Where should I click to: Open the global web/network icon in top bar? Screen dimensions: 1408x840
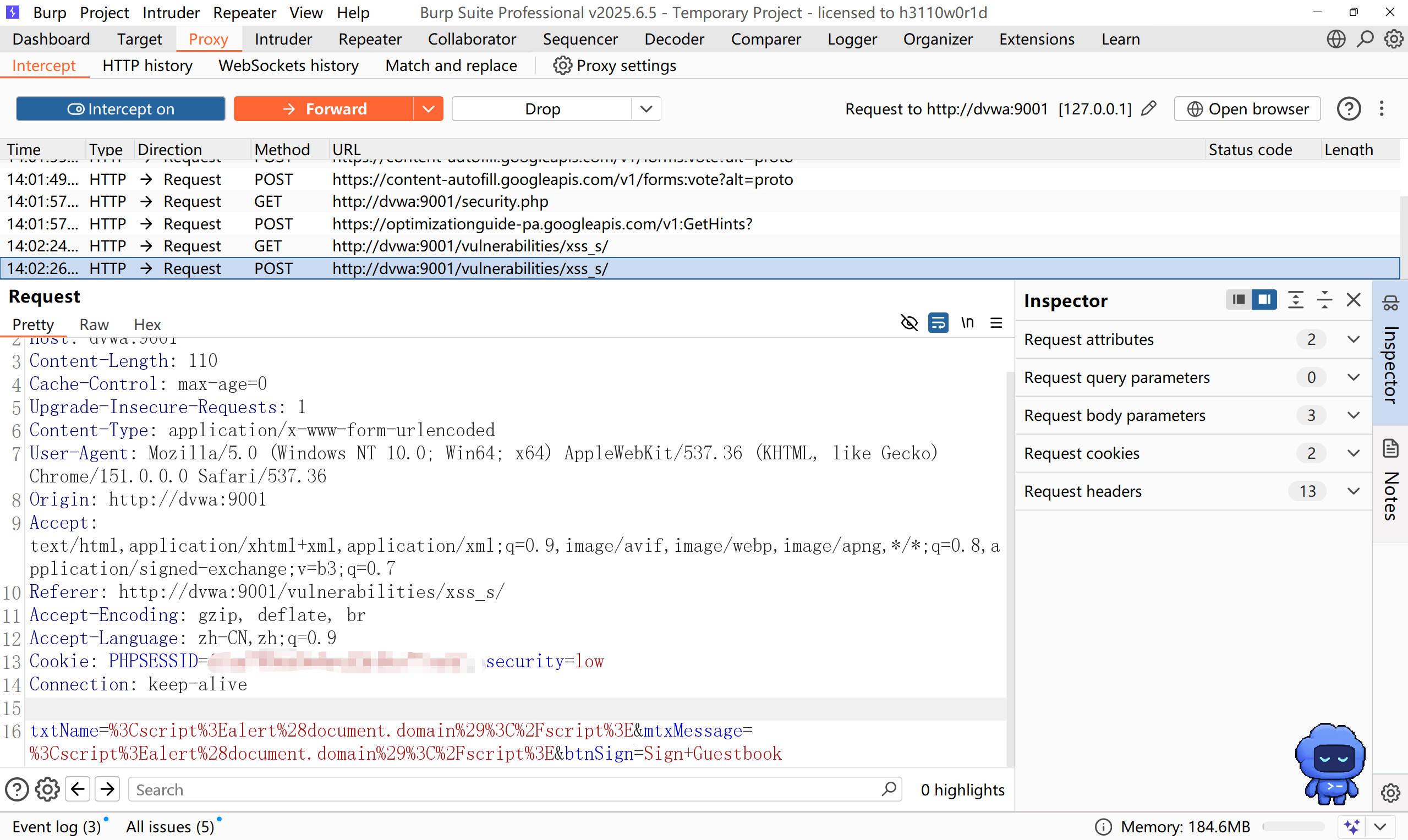pyautogui.click(x=1336, y=39)
